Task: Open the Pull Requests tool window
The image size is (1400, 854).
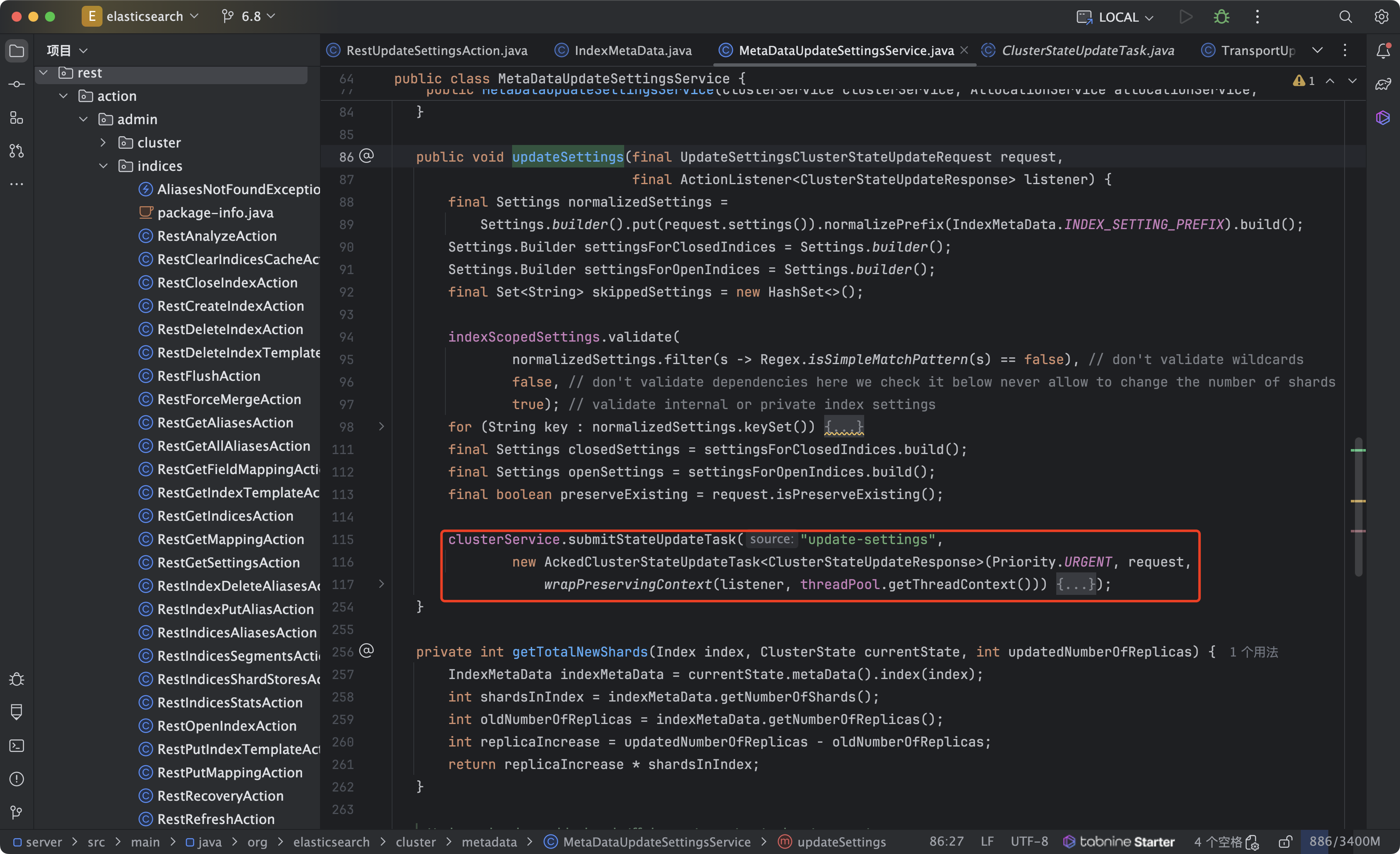Action: pos(17,150)
